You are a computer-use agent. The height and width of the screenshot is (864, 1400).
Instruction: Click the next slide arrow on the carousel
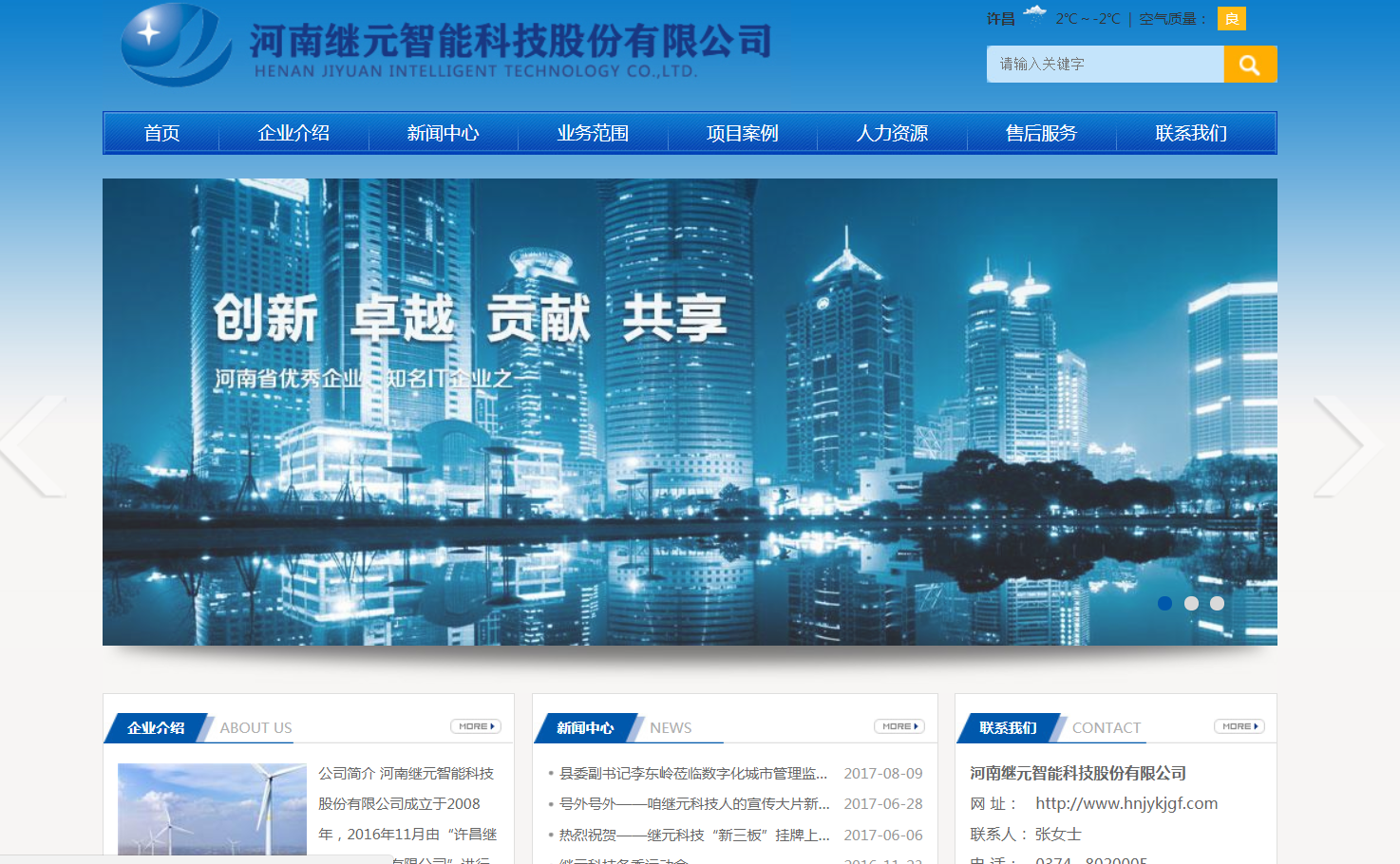[1349, 446]
